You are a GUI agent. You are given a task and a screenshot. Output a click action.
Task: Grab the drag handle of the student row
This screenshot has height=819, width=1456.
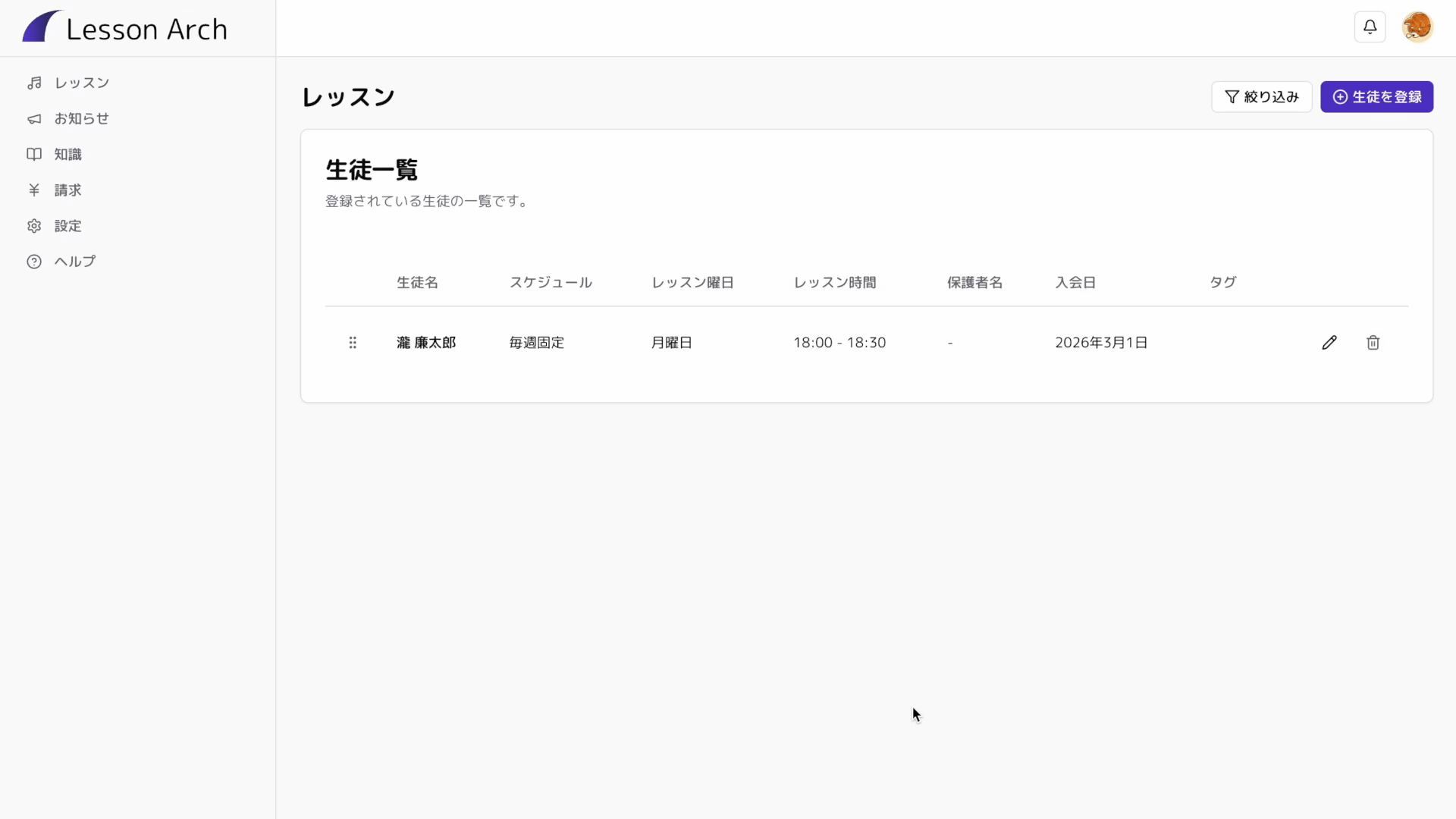click(353, 343)
